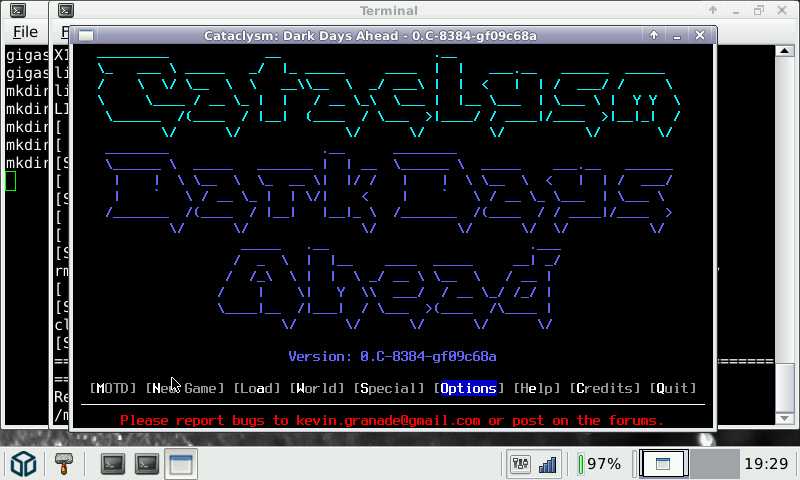Open the File menu in leftmost terminal

click(x=25, y=32)
